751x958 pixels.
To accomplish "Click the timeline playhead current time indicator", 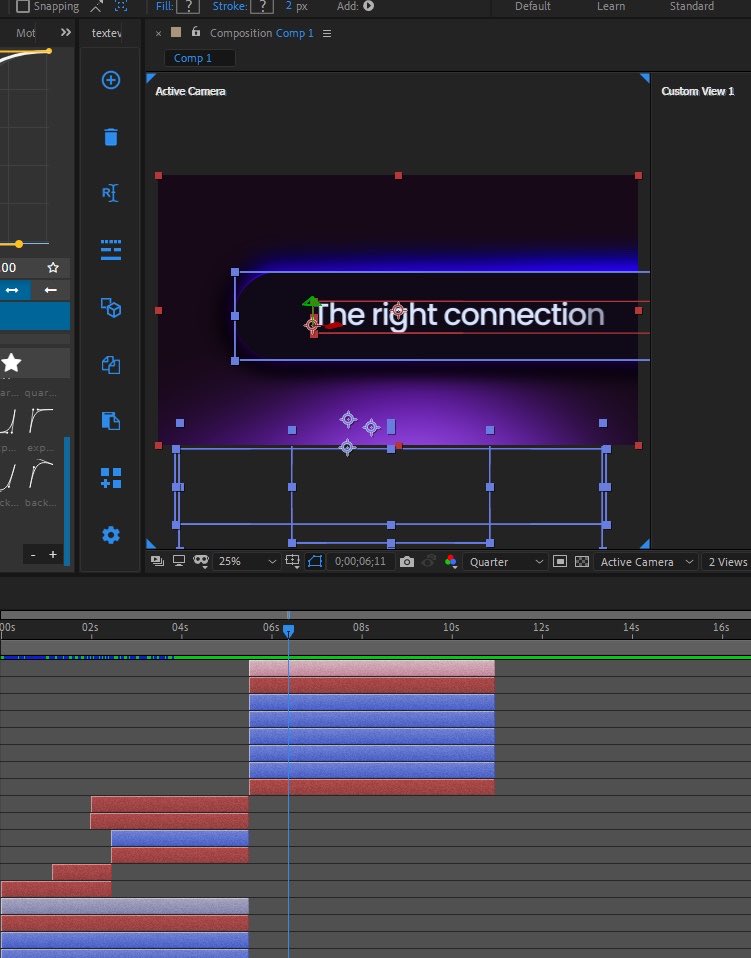I will tap(288, 631).
